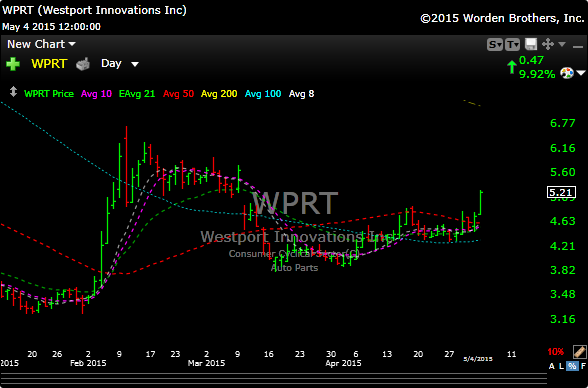588x388 pixels.
Task: Open the T dropdown button
Action: pyautogui.click(x=513, y=45)
